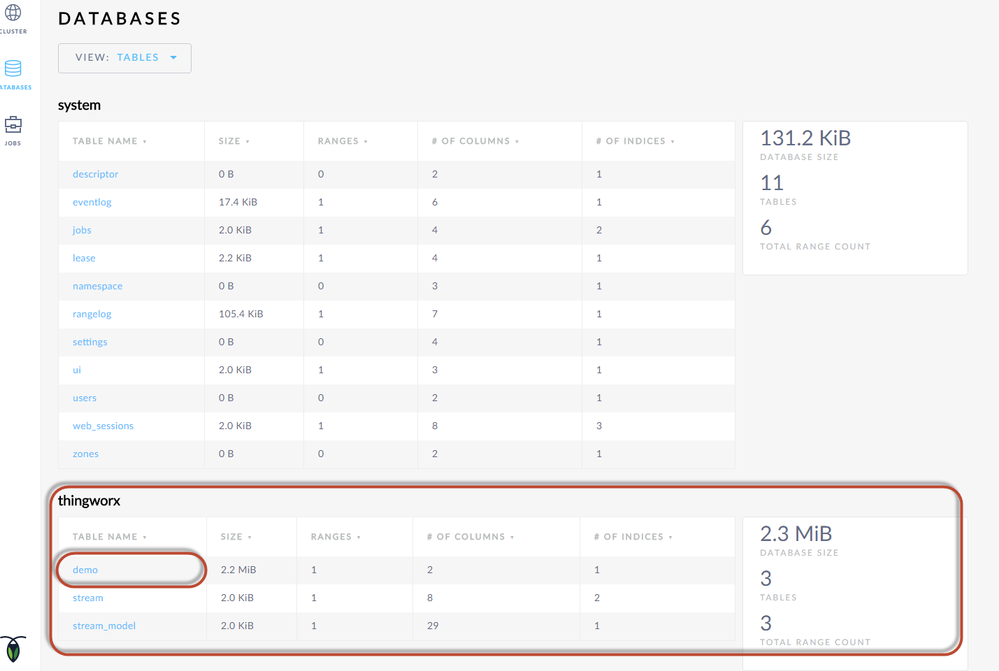
Task: Open the web_sessions table link
Action: tap(103, 426)
